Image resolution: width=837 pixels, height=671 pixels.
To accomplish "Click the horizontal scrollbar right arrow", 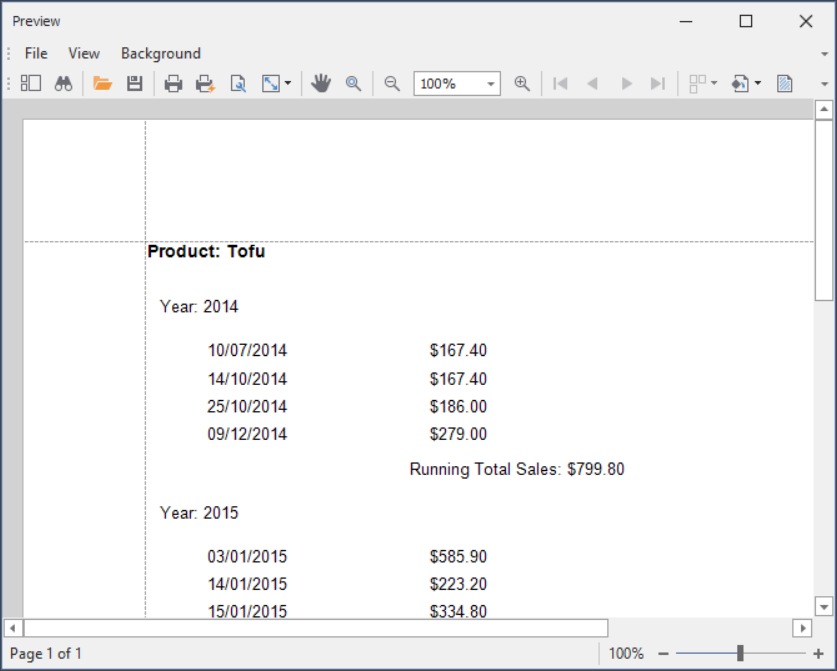I will [802, 628].
